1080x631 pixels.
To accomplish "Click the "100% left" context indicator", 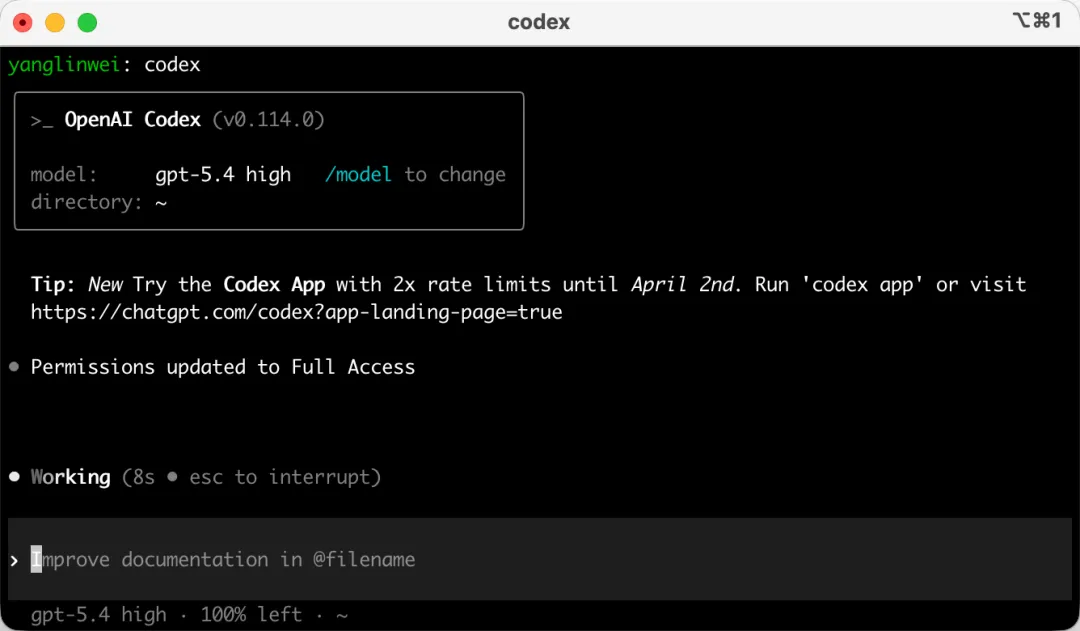I will (250, 615).
